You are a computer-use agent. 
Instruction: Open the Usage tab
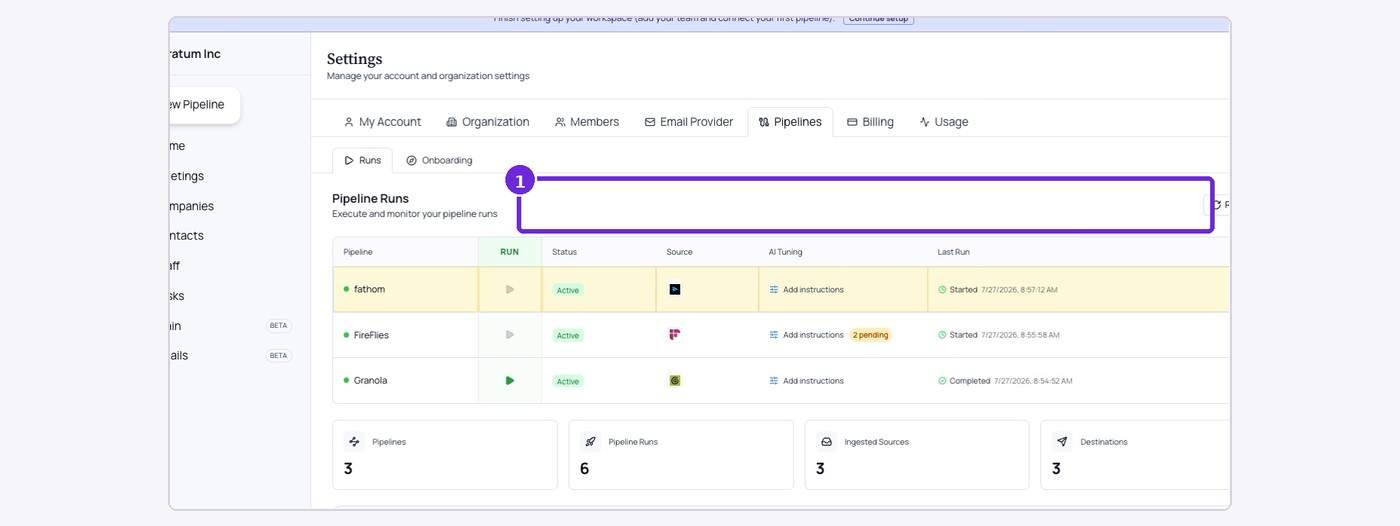pyautogui.click(x=944, y=122)
